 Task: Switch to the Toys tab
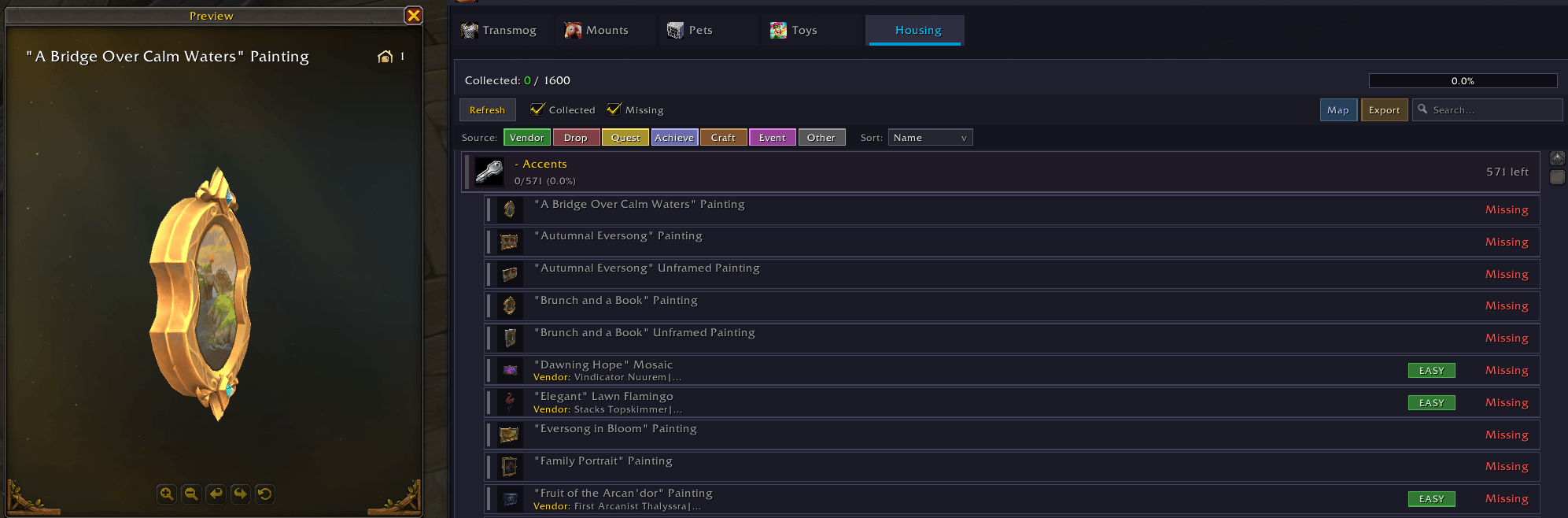(810, 31)
